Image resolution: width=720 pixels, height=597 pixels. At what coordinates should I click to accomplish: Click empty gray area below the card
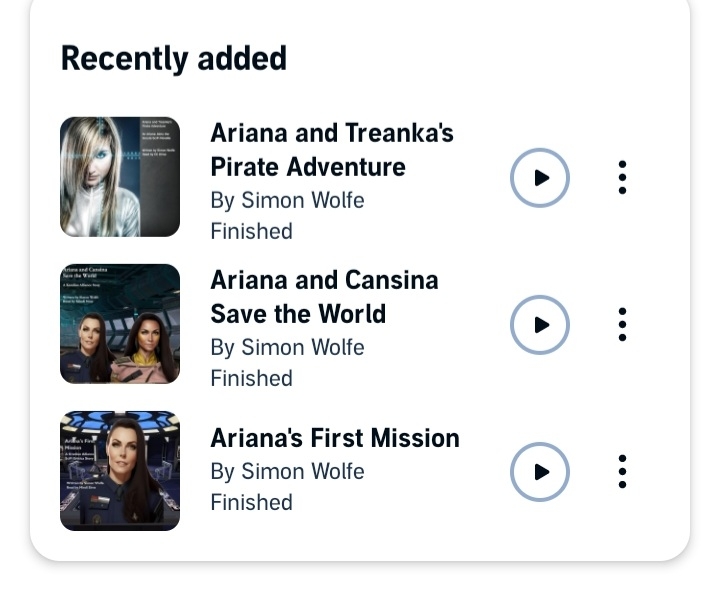pos(360,580)
